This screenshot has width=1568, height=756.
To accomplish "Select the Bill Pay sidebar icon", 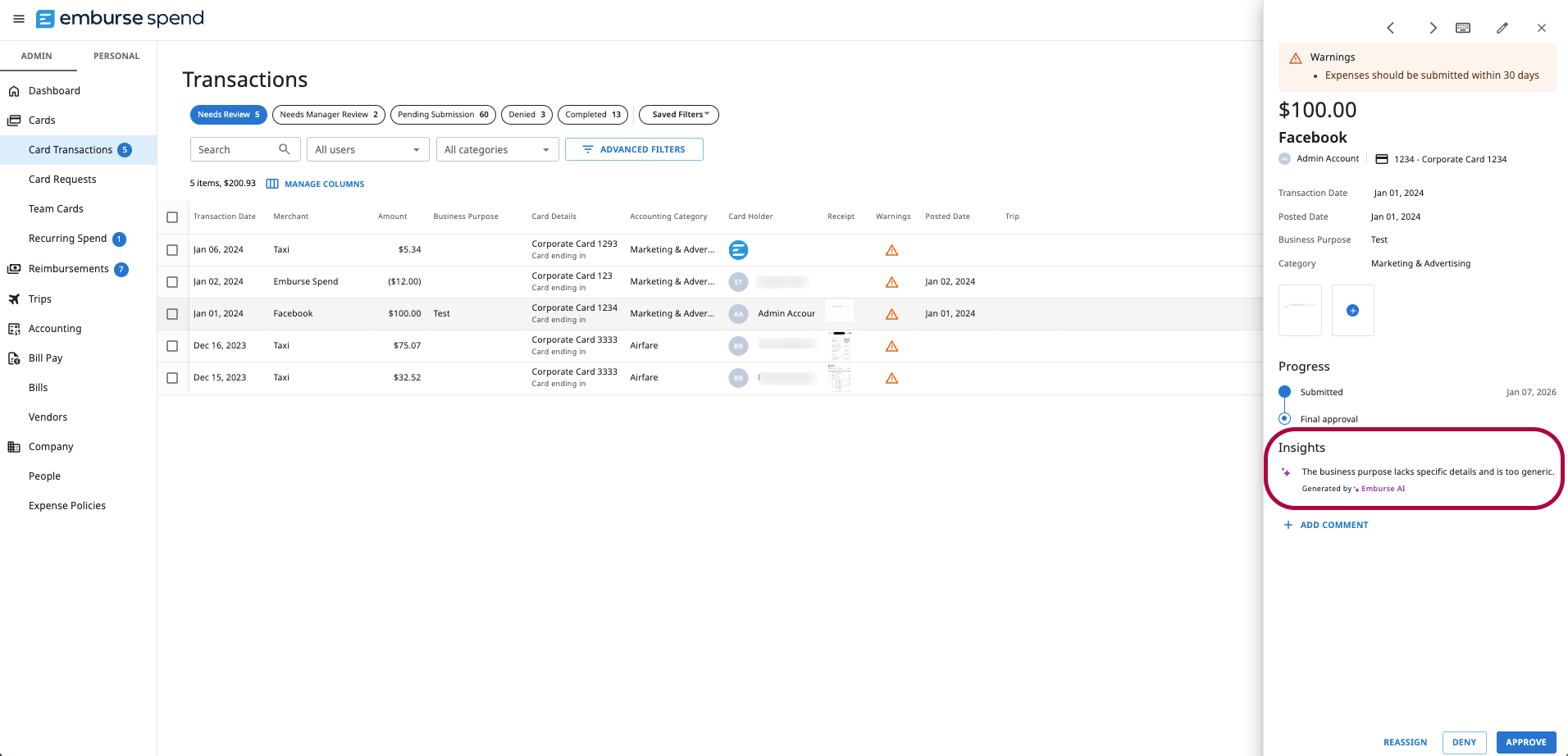I will (14, 358).
